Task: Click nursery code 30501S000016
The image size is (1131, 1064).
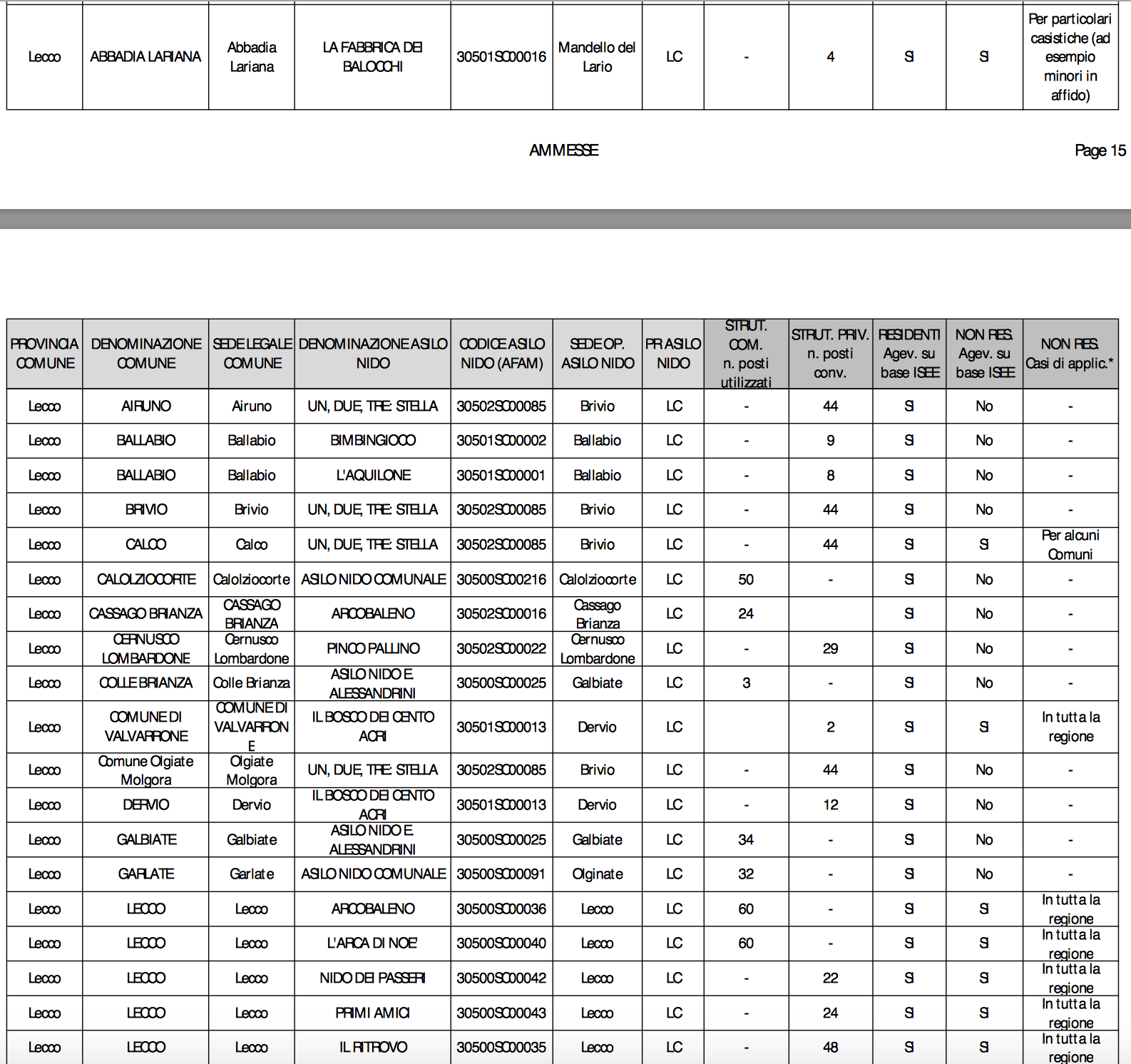Action: (x=501, y=57)
